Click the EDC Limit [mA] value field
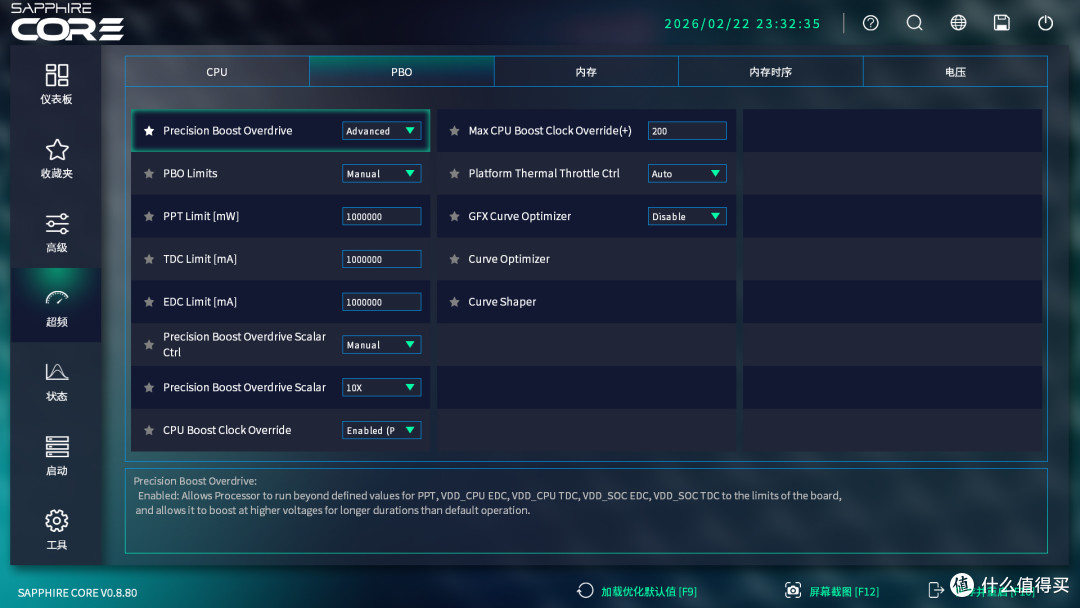1080x608 pixels. pos(382,302)
